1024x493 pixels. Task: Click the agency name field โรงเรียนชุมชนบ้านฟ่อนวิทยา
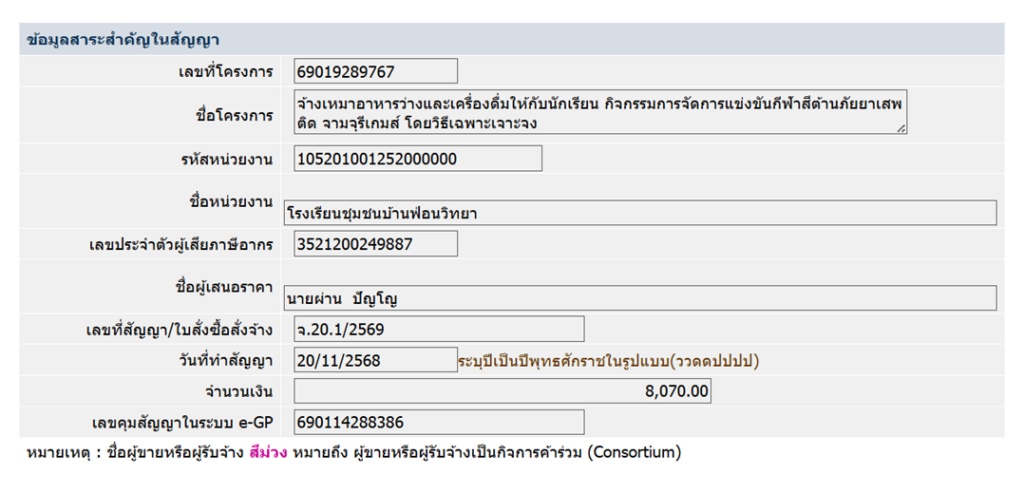pyautogui.click(x=641, y=213)
